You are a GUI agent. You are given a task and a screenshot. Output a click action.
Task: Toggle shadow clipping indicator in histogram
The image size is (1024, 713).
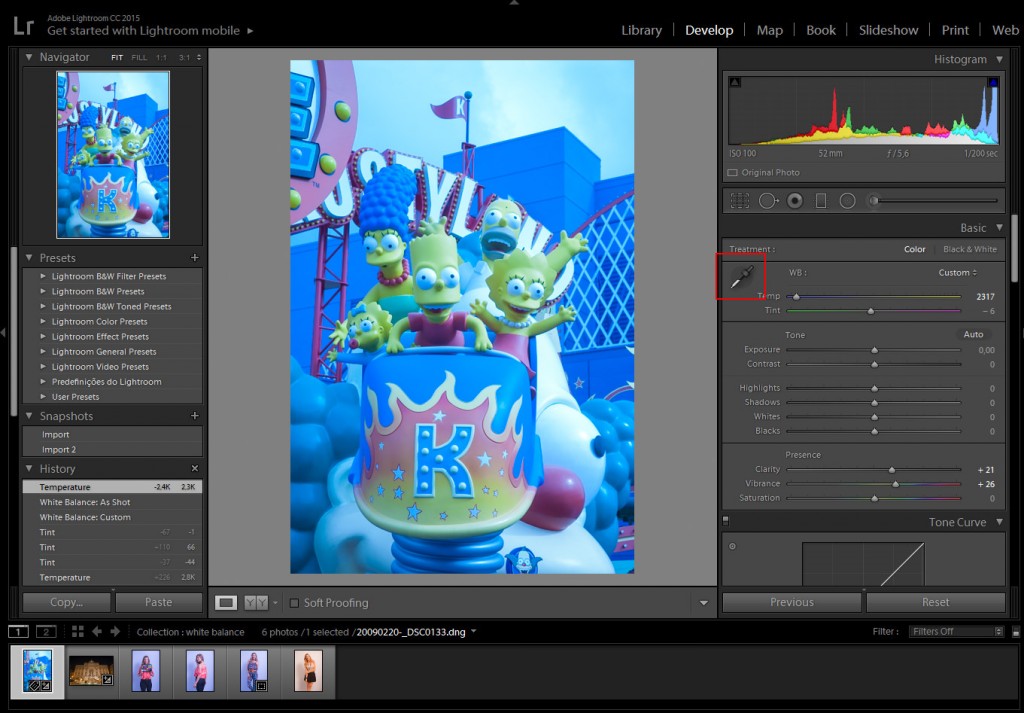pos(735,82)
